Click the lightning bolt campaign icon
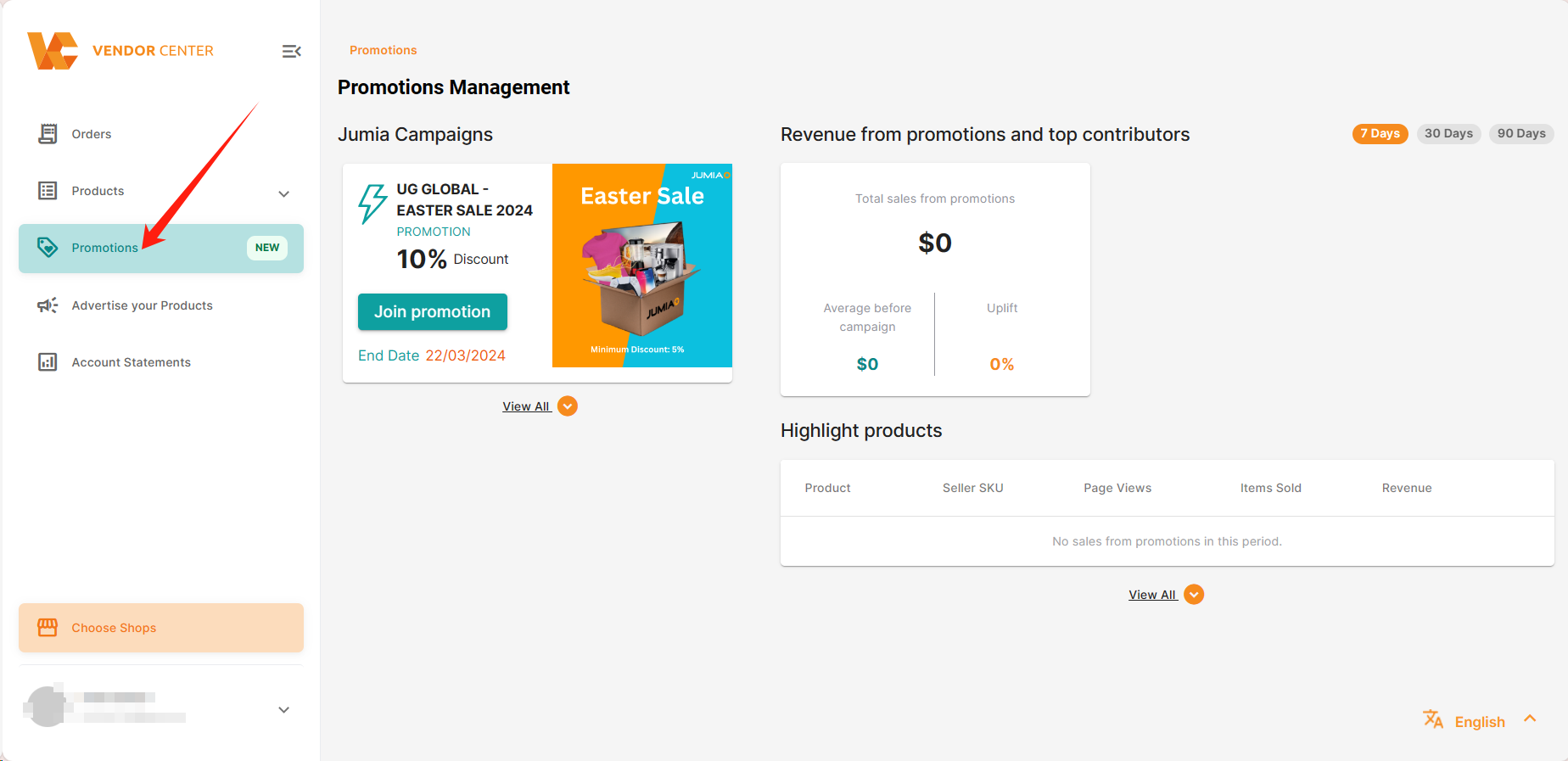The image size is (1568, 761). coord(372,204)
